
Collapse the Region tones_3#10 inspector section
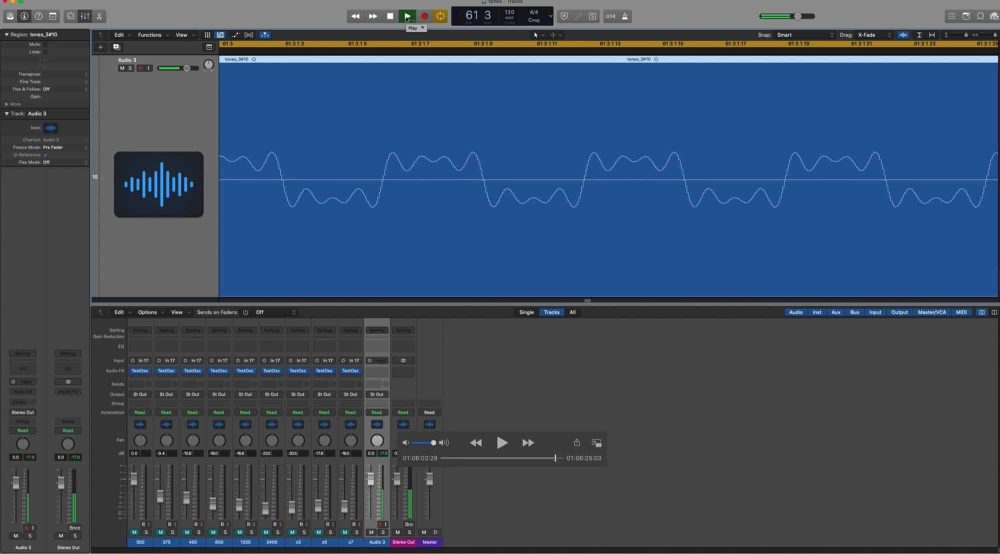point(6,34)
